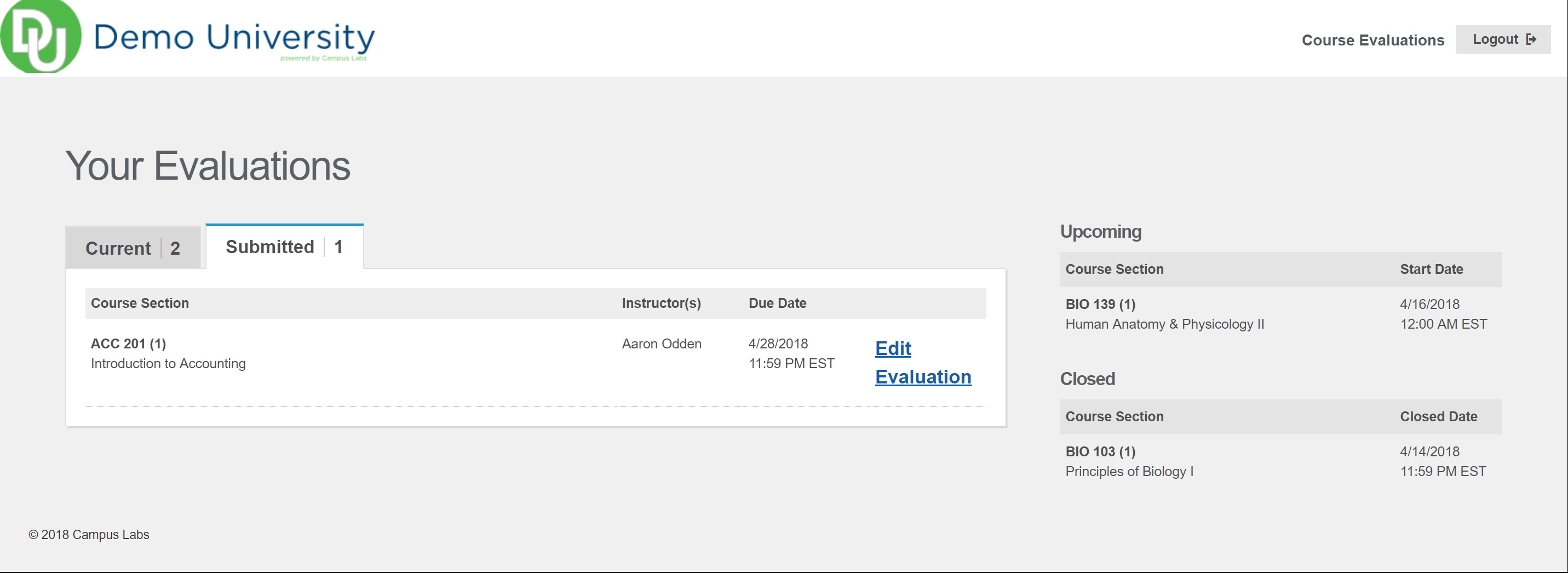Click the Human Anatomy & Physicology II title

[1164, 324]
